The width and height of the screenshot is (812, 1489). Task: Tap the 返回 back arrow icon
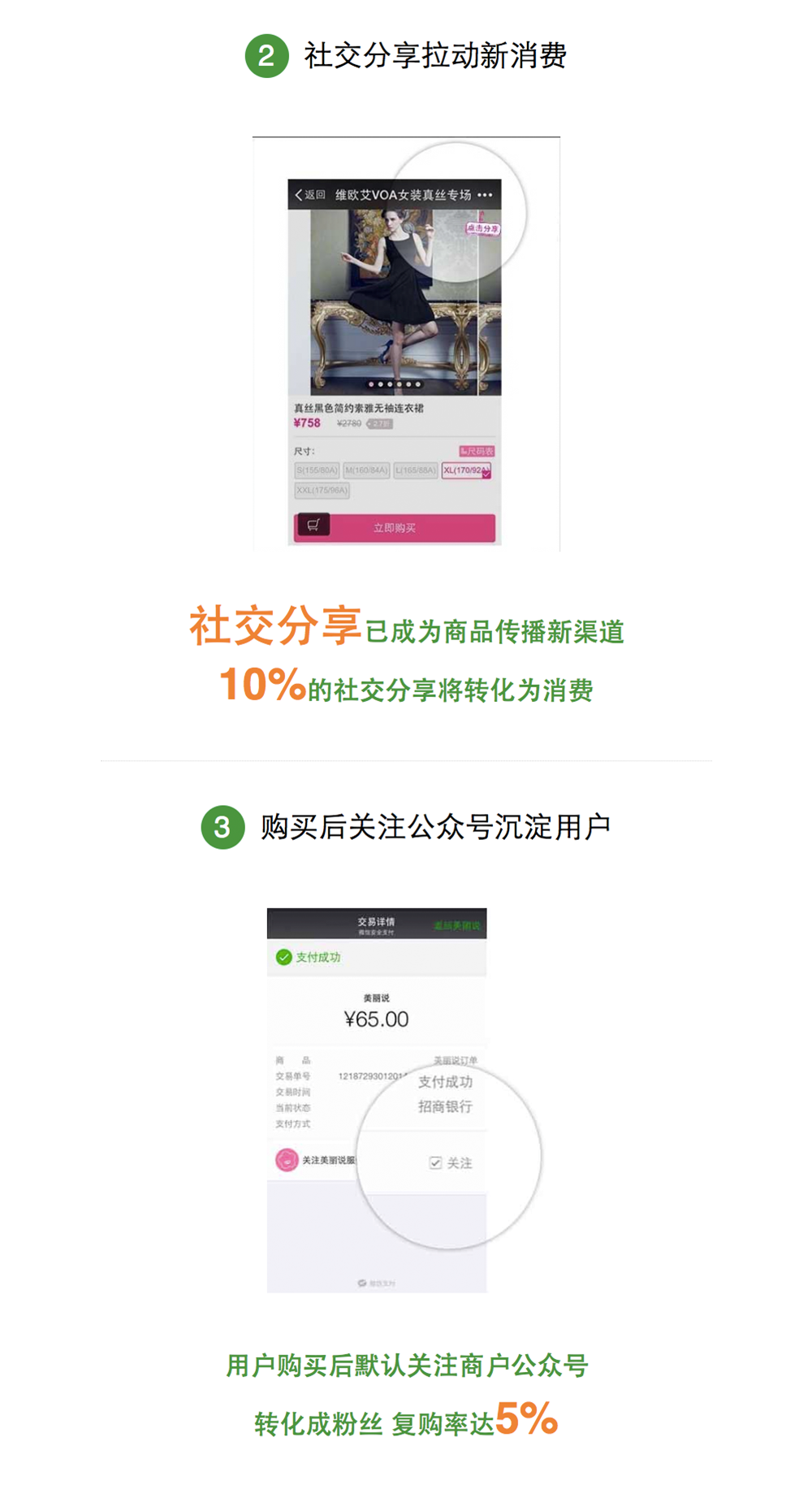coord(299,195)
